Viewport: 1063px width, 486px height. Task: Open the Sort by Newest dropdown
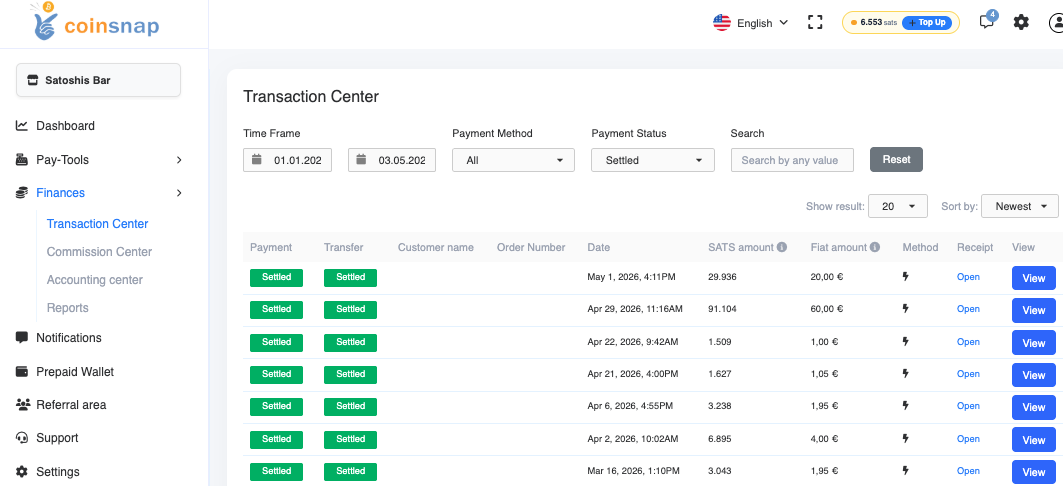[x=1020, y=206]
